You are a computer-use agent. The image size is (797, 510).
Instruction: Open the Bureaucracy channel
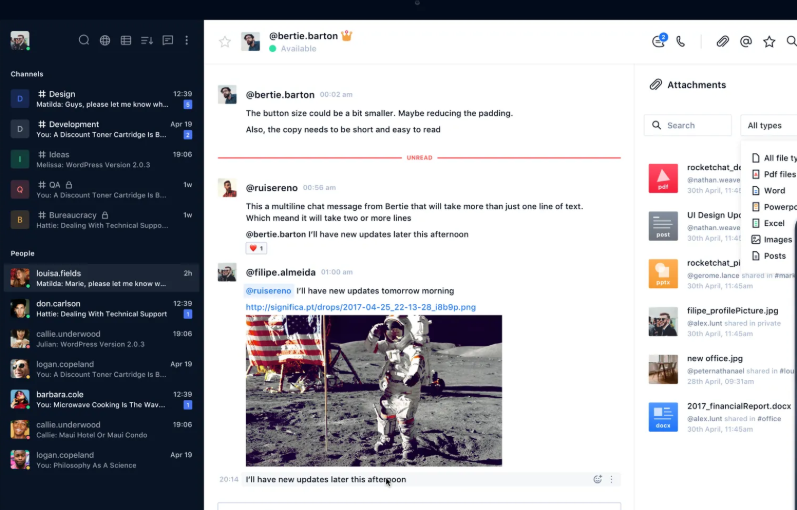(x=102, y=220)
